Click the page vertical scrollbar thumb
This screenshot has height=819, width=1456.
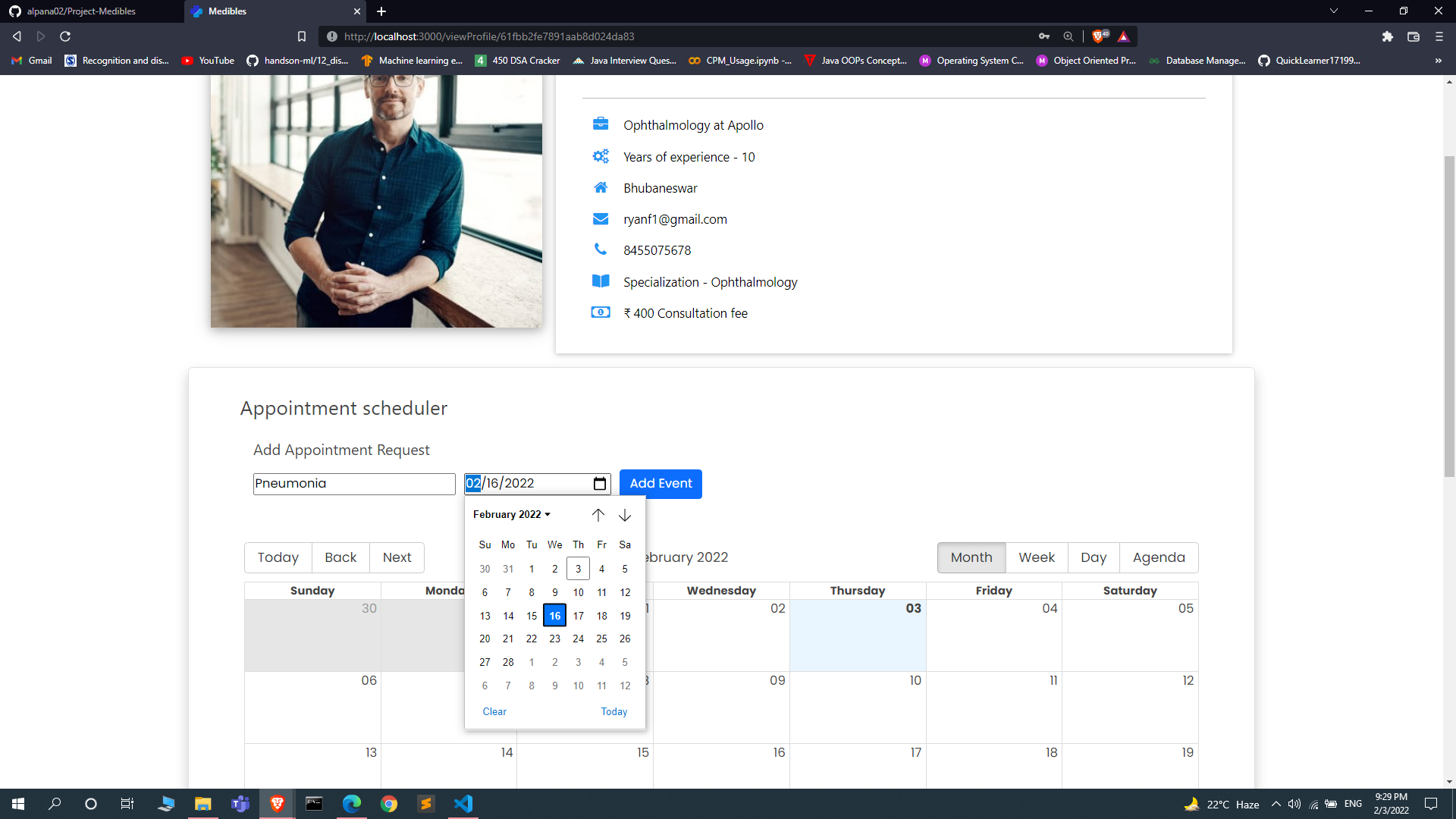[1449, 315]
